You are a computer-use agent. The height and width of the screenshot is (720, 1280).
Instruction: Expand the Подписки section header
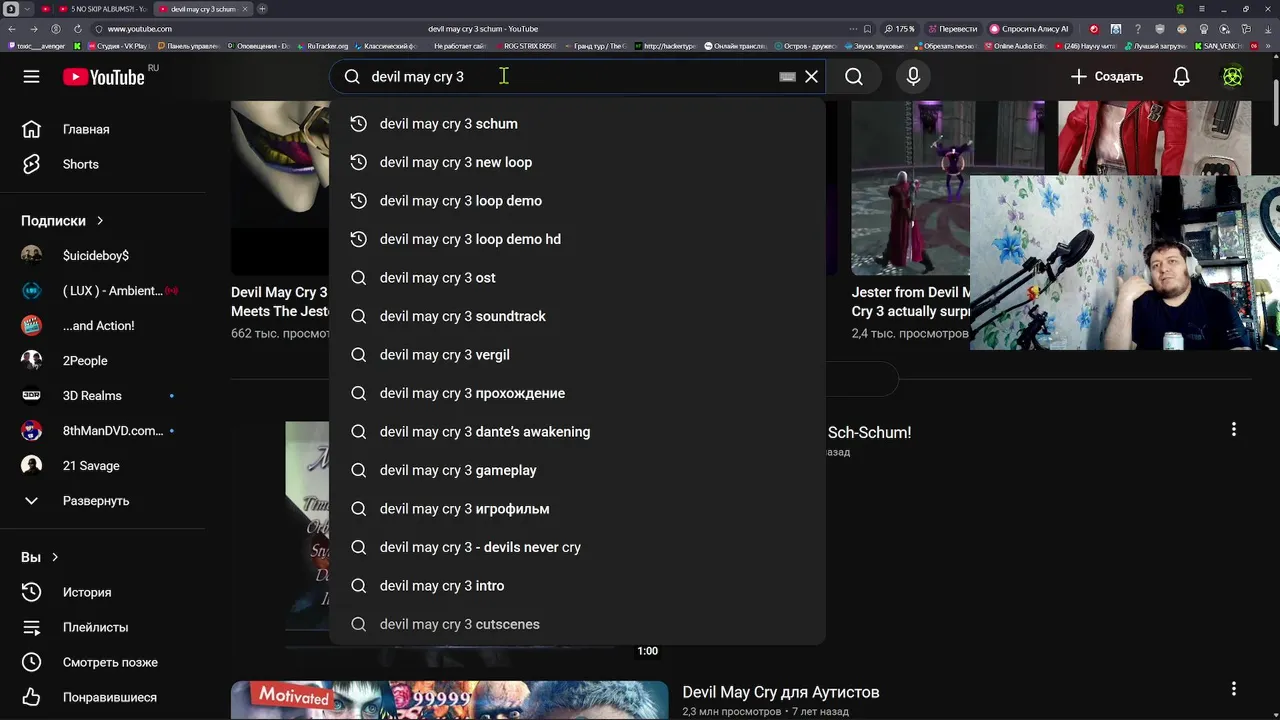pos(62,221)
